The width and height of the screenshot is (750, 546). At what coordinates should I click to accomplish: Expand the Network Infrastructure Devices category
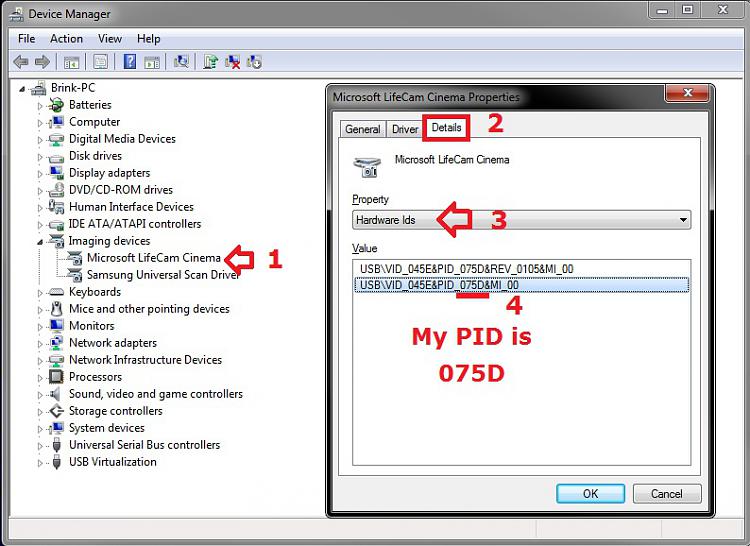[x=40, y=360]
